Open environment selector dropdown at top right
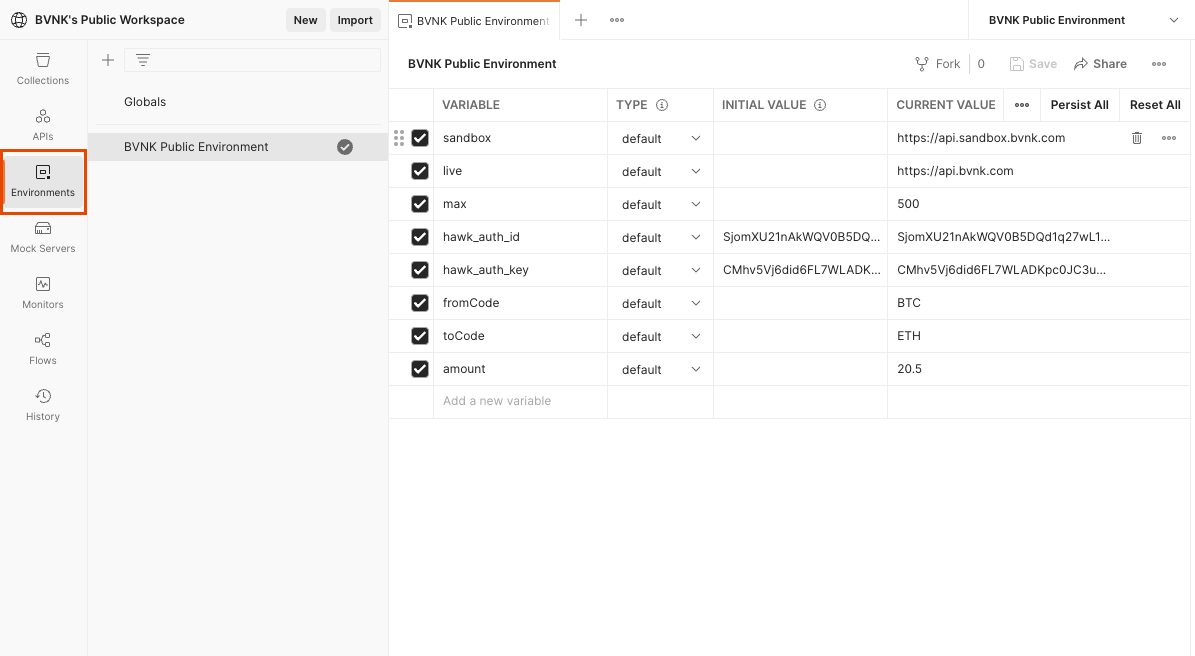The image size is (1195, 656). (x=1081, y=20)
